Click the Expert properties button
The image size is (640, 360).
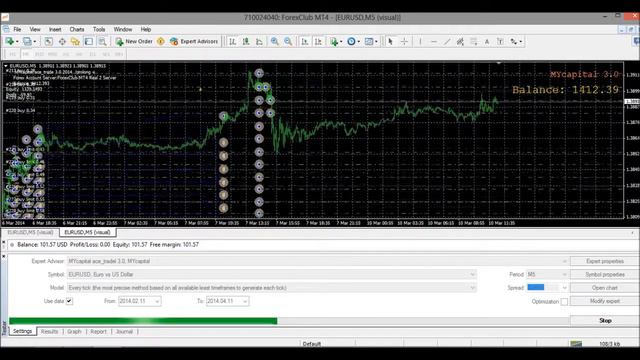(605, 261)
